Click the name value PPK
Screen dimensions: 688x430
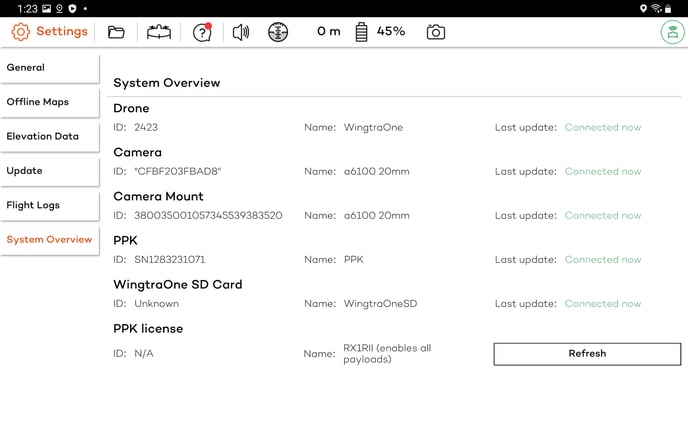[x=354, y=260]
